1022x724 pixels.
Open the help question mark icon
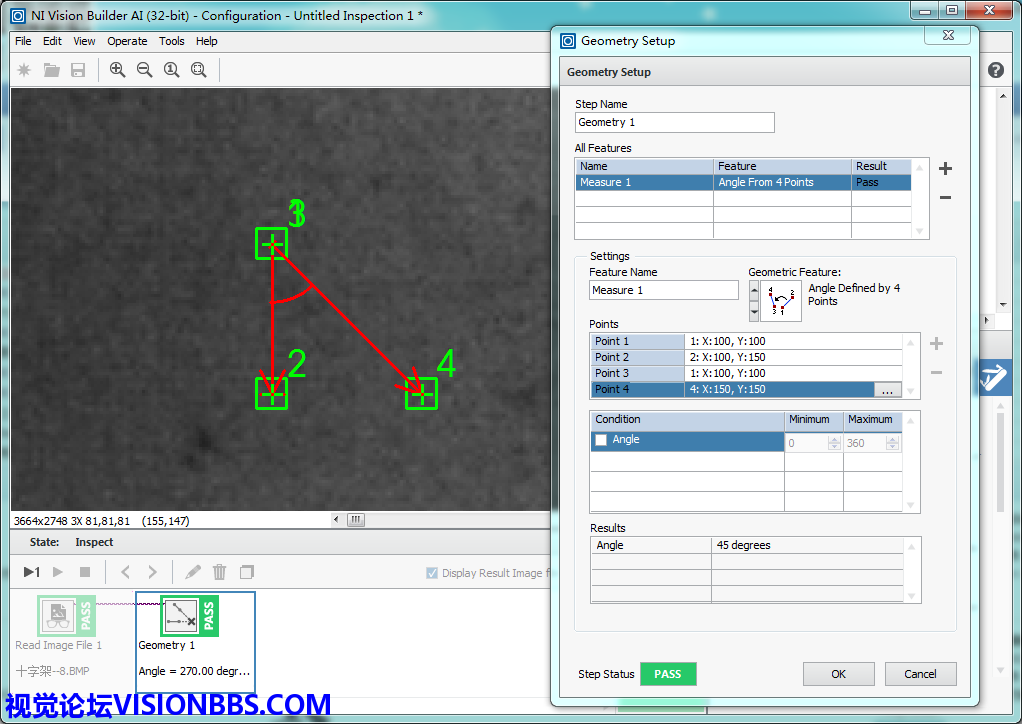(x=995, y=70)
